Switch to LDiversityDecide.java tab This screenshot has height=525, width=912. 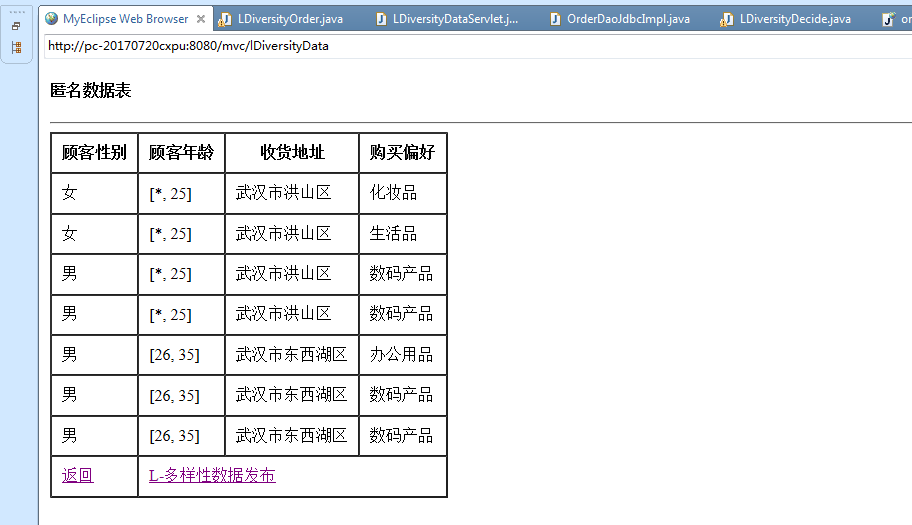pos(795,19)
